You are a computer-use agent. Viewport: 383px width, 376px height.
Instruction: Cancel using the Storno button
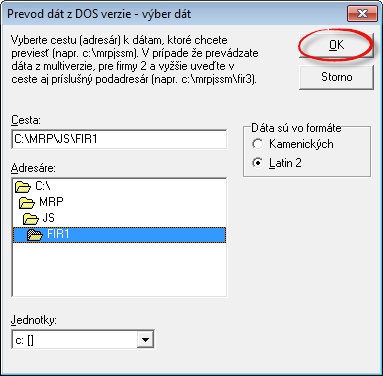coord(336,77)
